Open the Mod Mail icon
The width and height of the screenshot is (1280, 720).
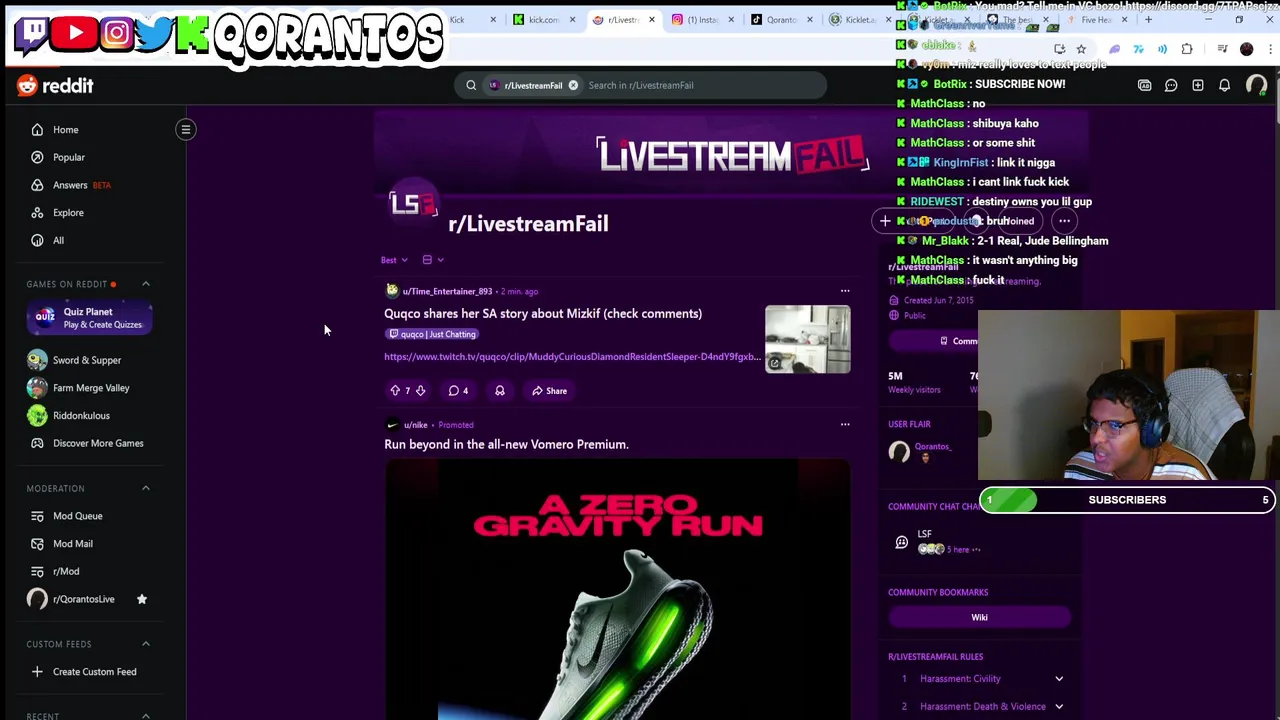pyautogui.click(x=37, y=543)
